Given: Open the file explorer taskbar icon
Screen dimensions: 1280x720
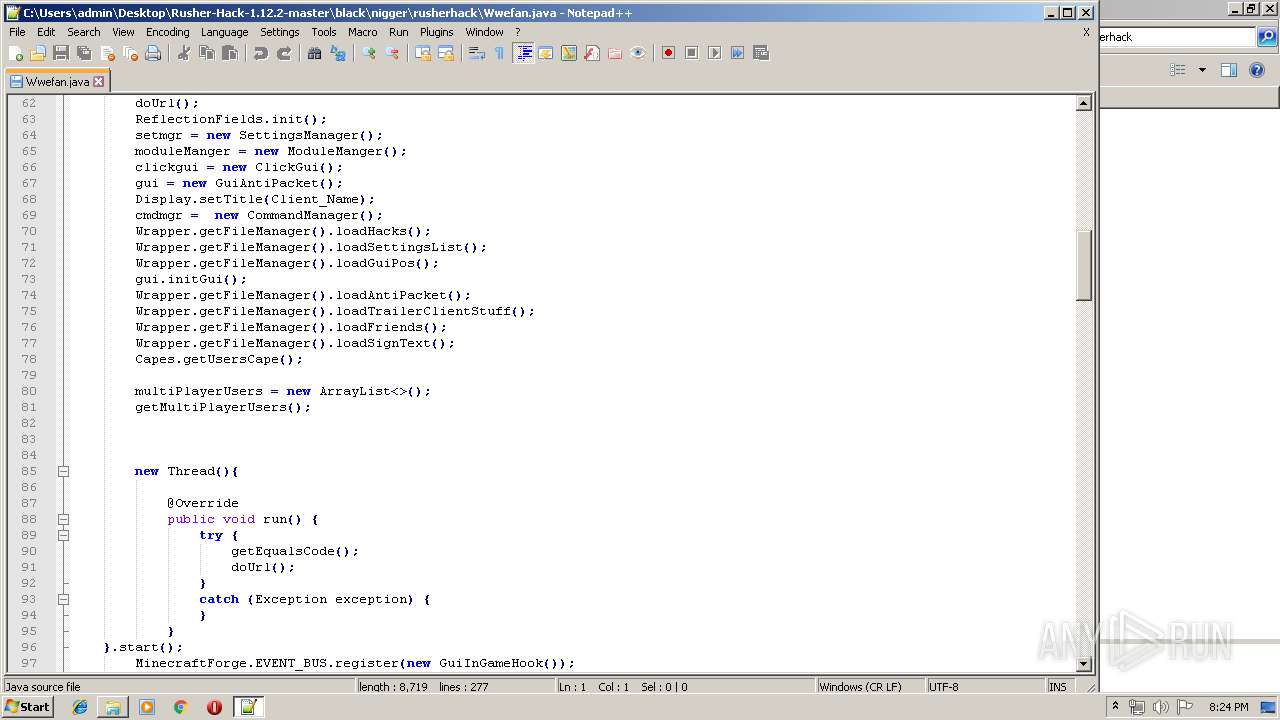Looking at the screenshot, I should click(x=113, y=707).
